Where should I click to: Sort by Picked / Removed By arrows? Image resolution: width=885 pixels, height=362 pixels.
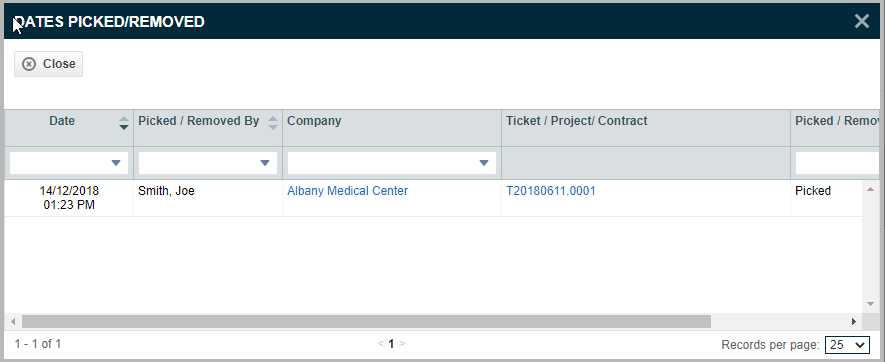[273, 123]
